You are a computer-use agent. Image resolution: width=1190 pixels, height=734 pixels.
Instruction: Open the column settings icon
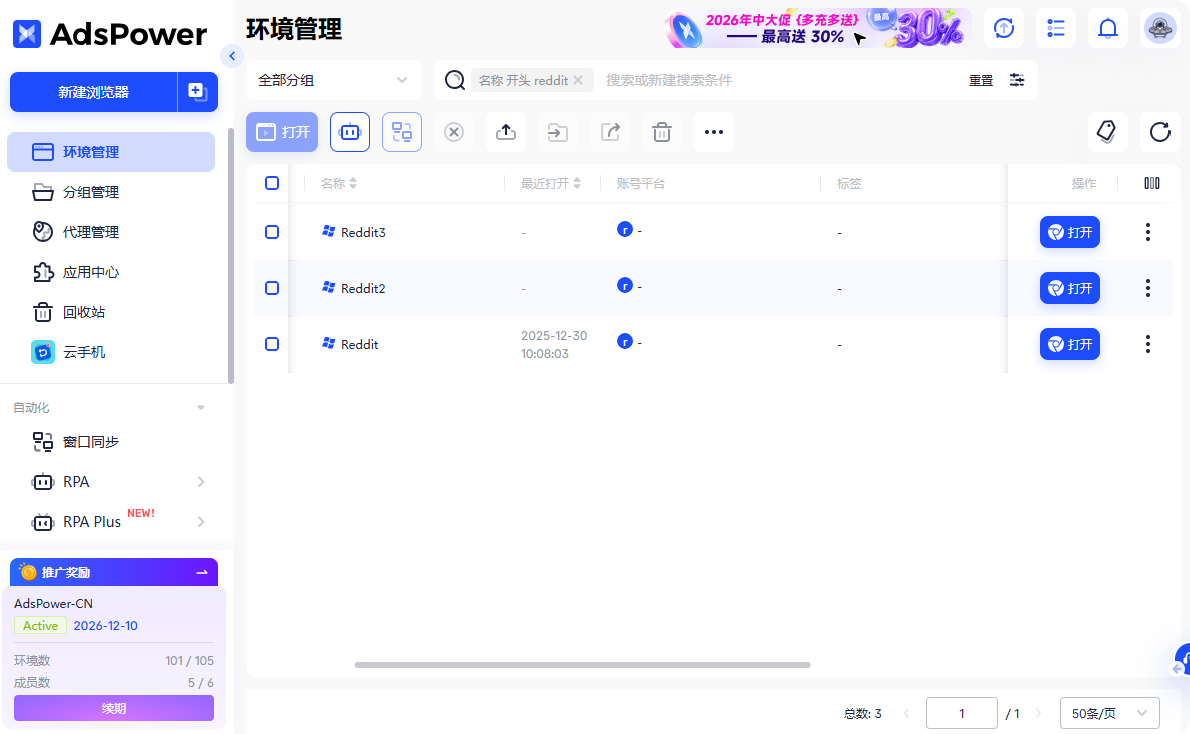pyautogui.click(x=1151, y=183)
